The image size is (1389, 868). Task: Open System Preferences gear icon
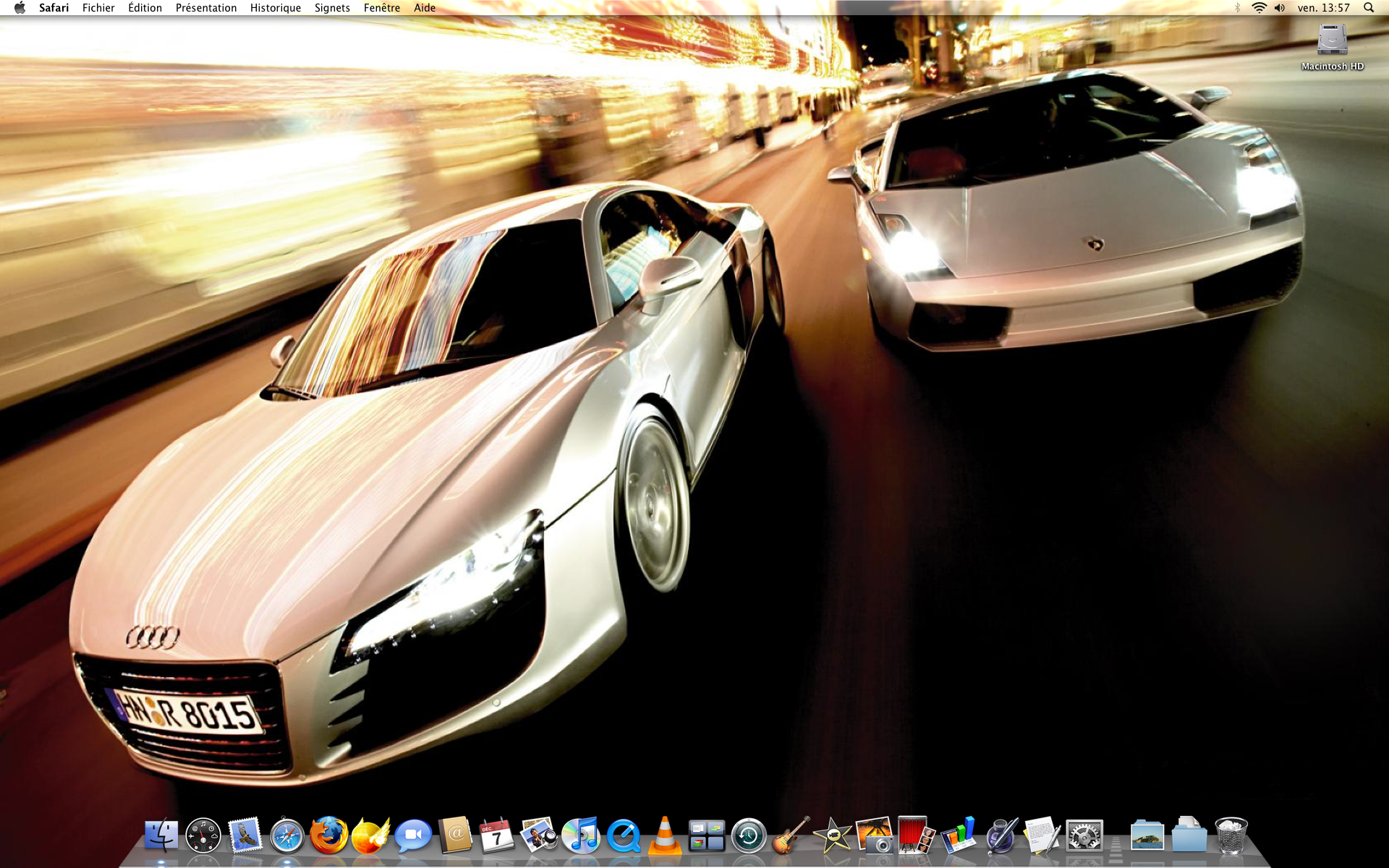click(1084, 836)
